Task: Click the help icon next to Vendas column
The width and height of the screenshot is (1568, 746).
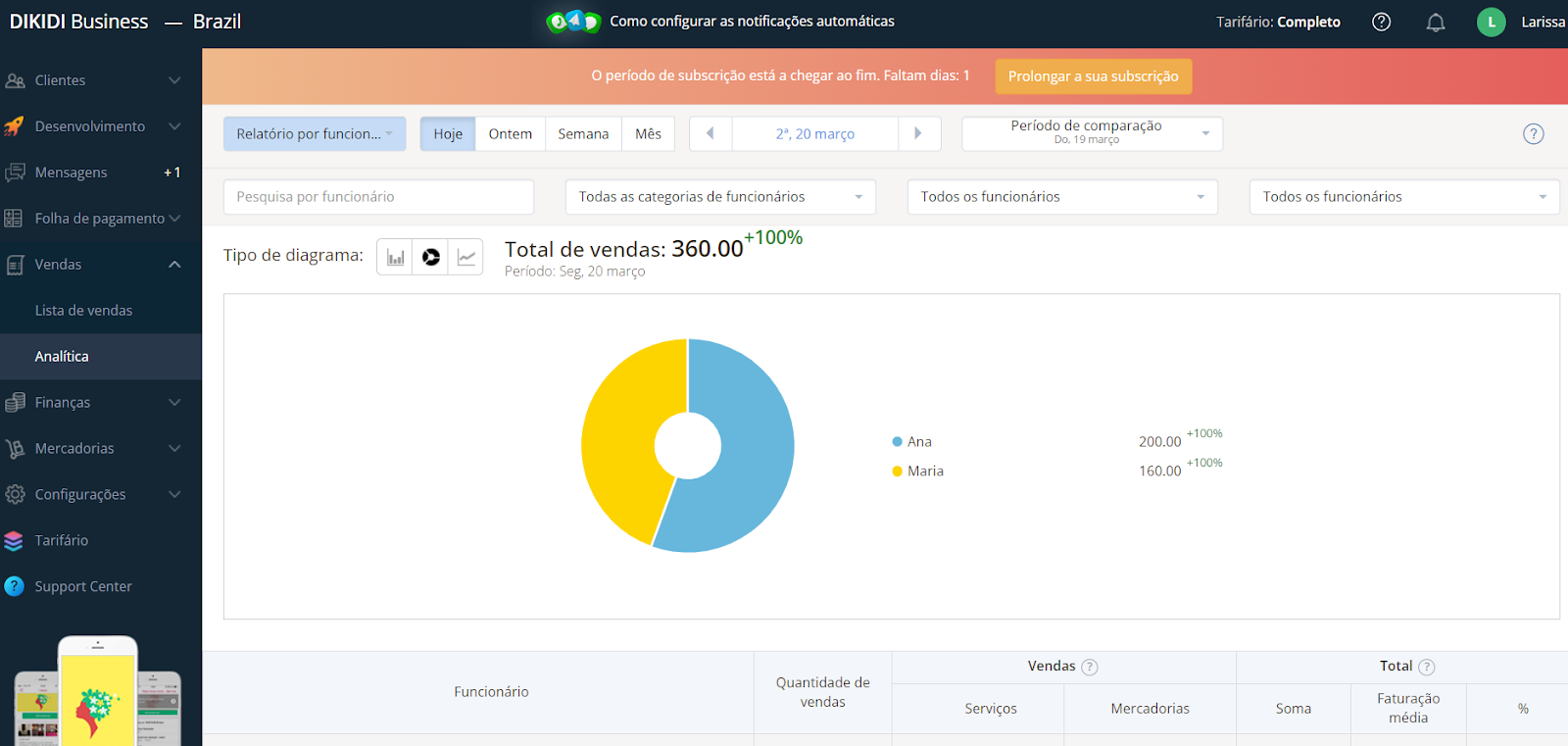Action: (1089, 667)
